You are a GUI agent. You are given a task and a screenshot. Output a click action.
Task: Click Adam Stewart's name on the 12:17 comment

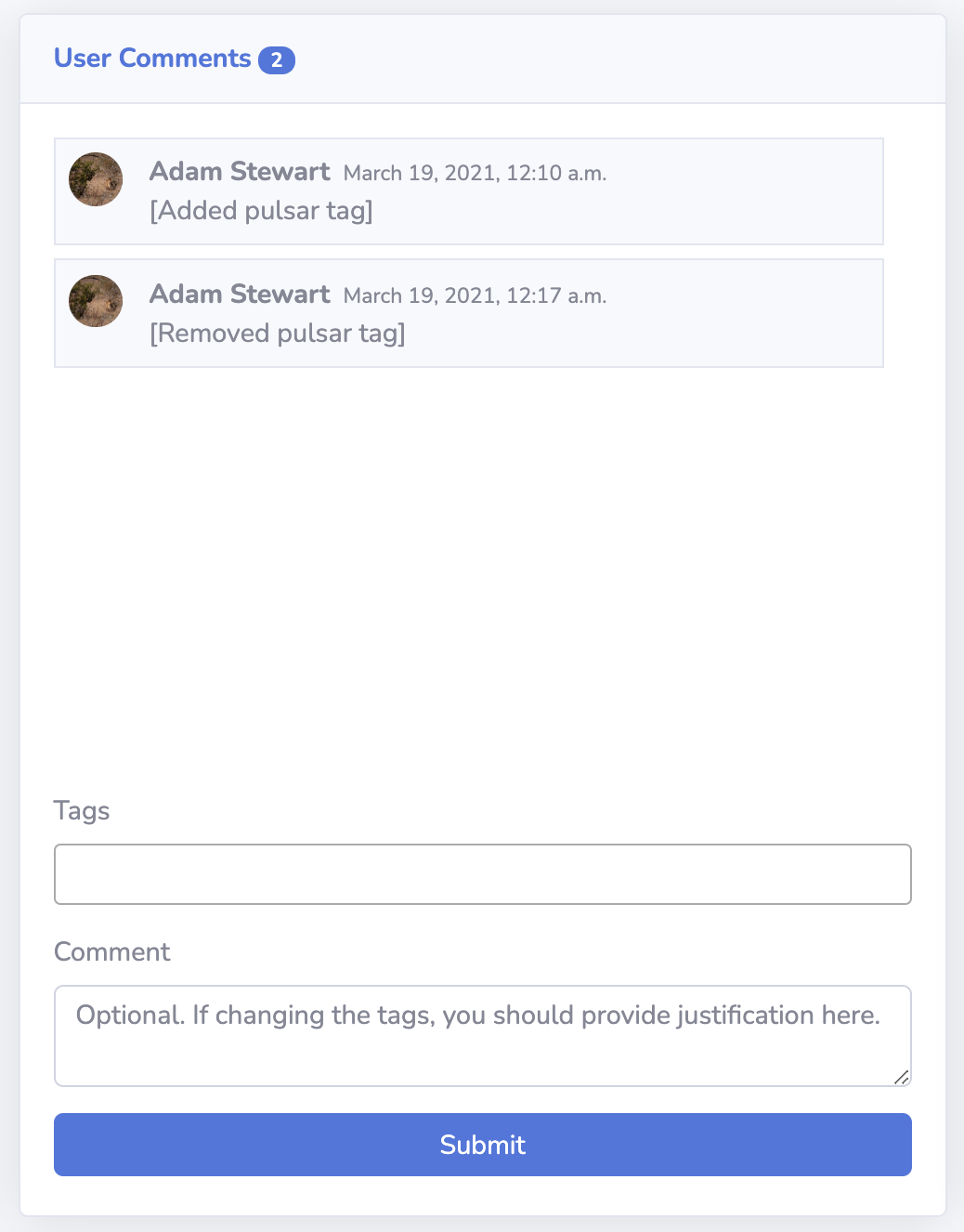click(x=240, y=295)
